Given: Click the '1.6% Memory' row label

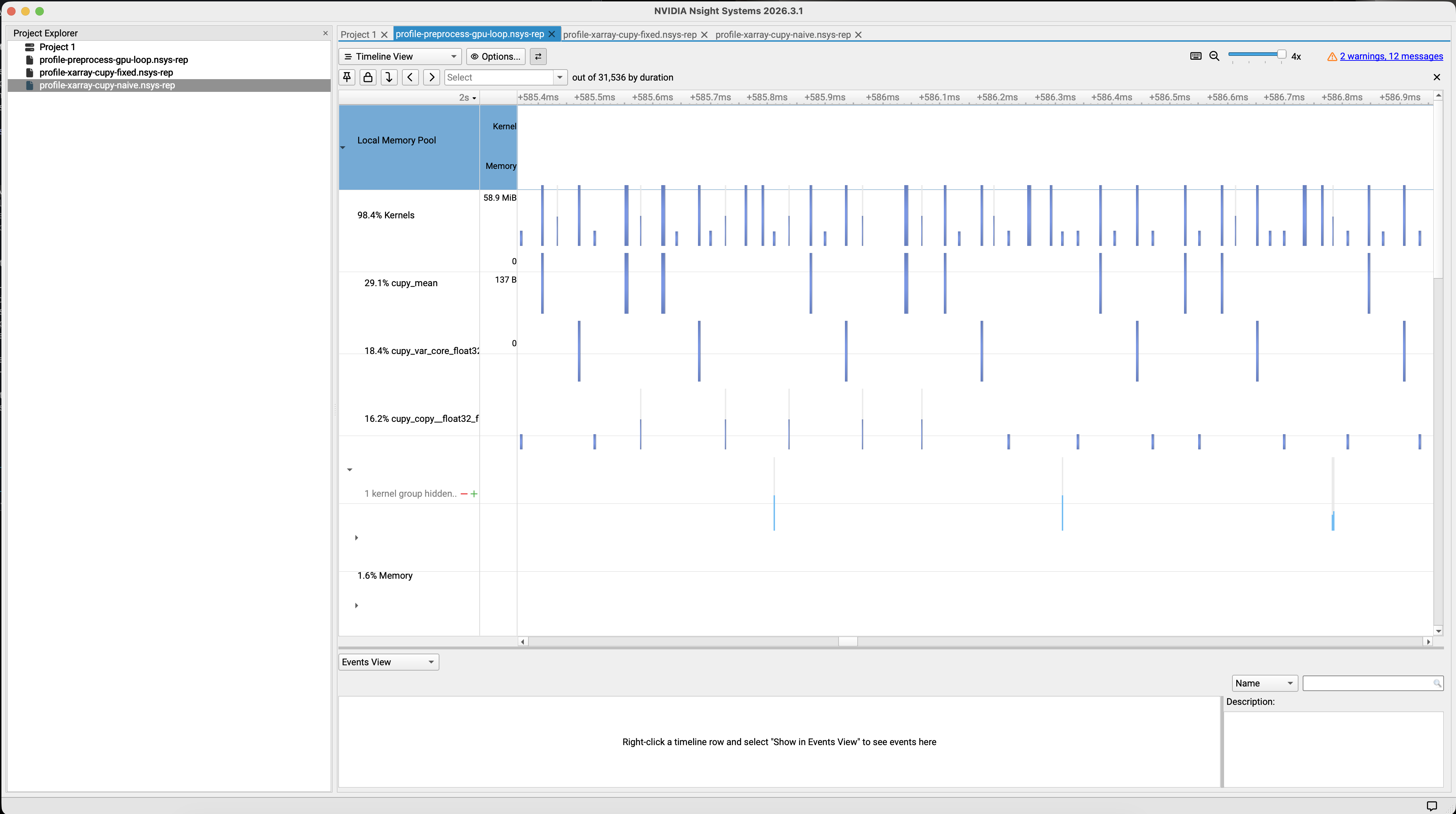Looking at the screenshot, I should pyautogui.click(x=385, y=576).
